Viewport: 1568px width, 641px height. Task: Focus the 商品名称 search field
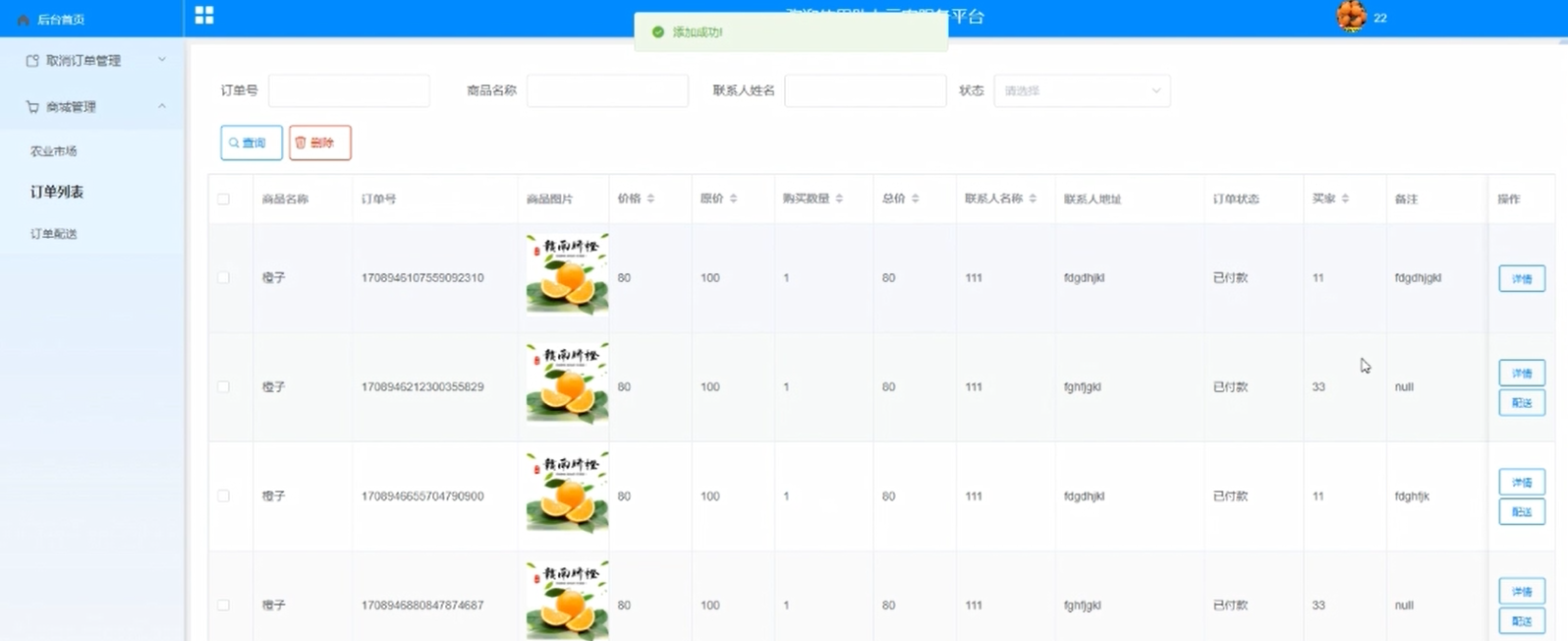tap(607, 90)
